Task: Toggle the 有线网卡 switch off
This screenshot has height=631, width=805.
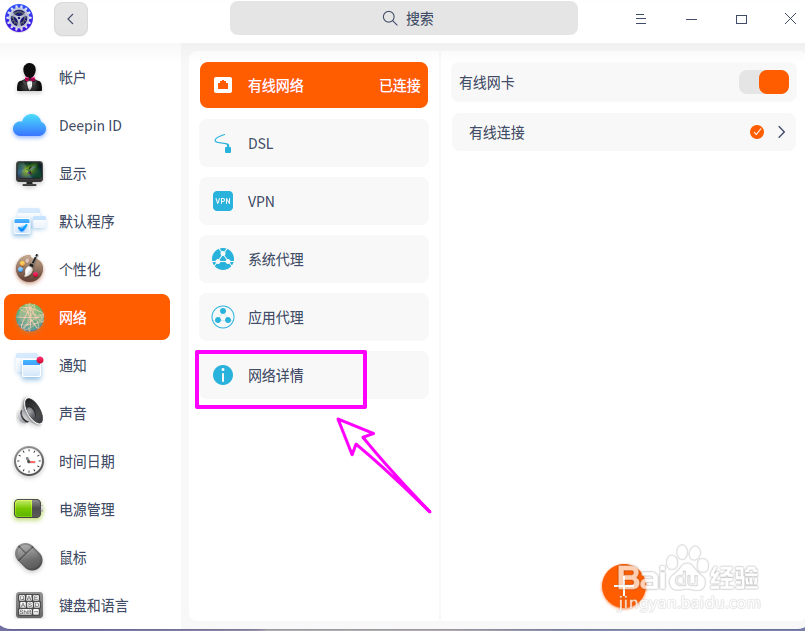Action: click(763, 82)
